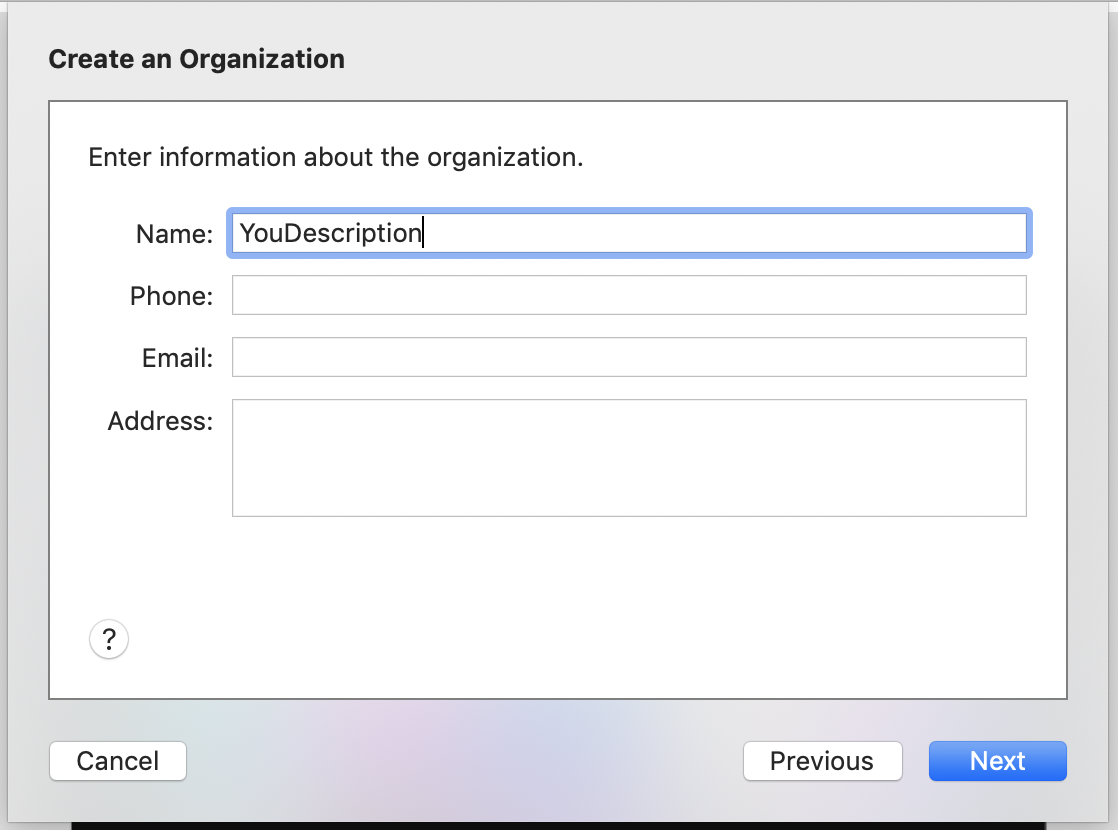
Task: Go back with the Previous button
Action: (x=822, y=761)
